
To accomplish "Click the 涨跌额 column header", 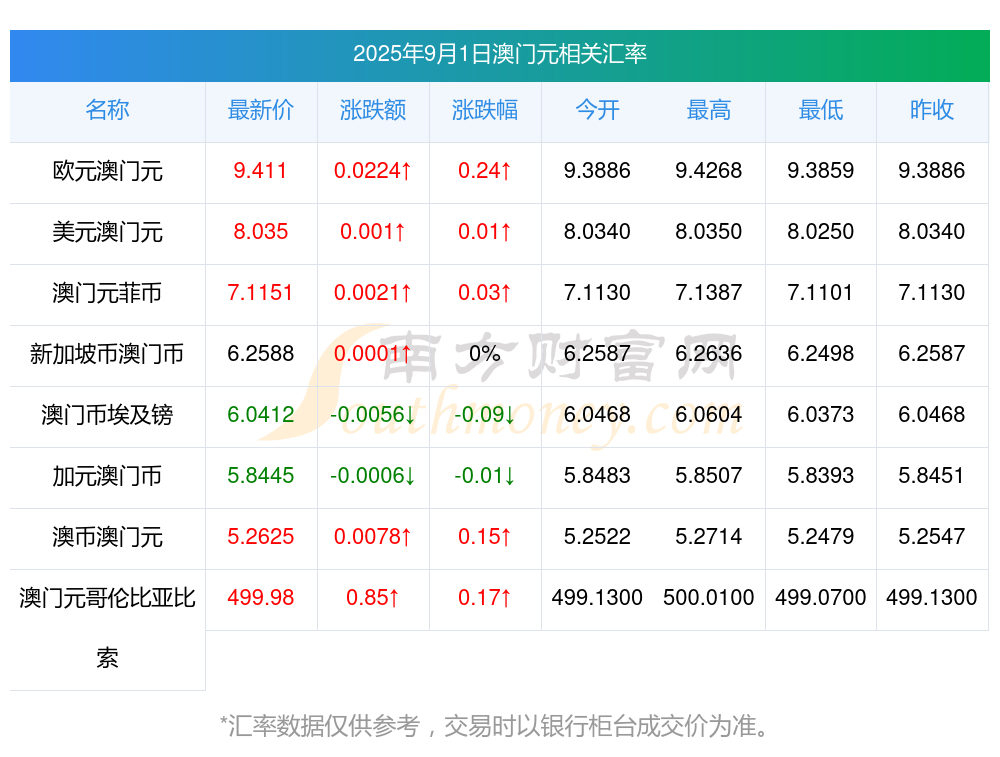I will [x=373, y=110].
